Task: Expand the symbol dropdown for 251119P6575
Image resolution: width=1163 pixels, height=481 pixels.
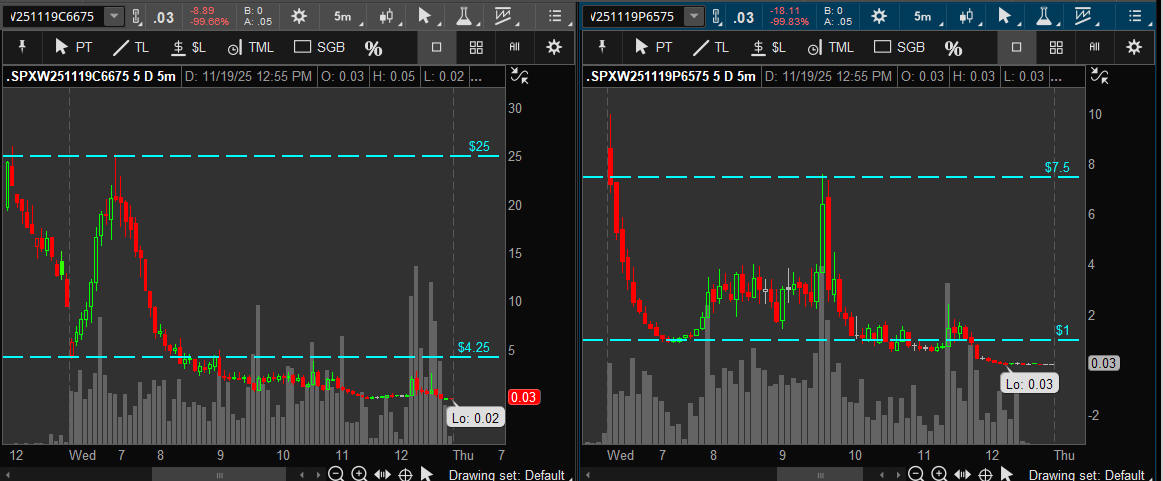Action: [693, 16]
